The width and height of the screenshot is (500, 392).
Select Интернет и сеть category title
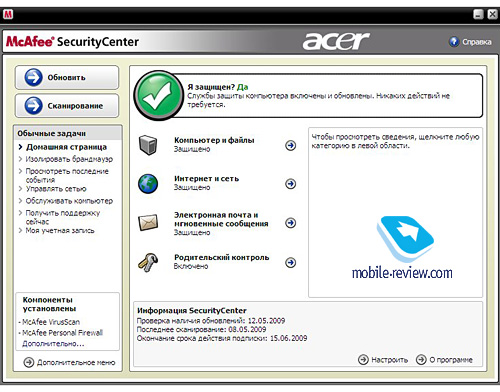tap(206, 179)
